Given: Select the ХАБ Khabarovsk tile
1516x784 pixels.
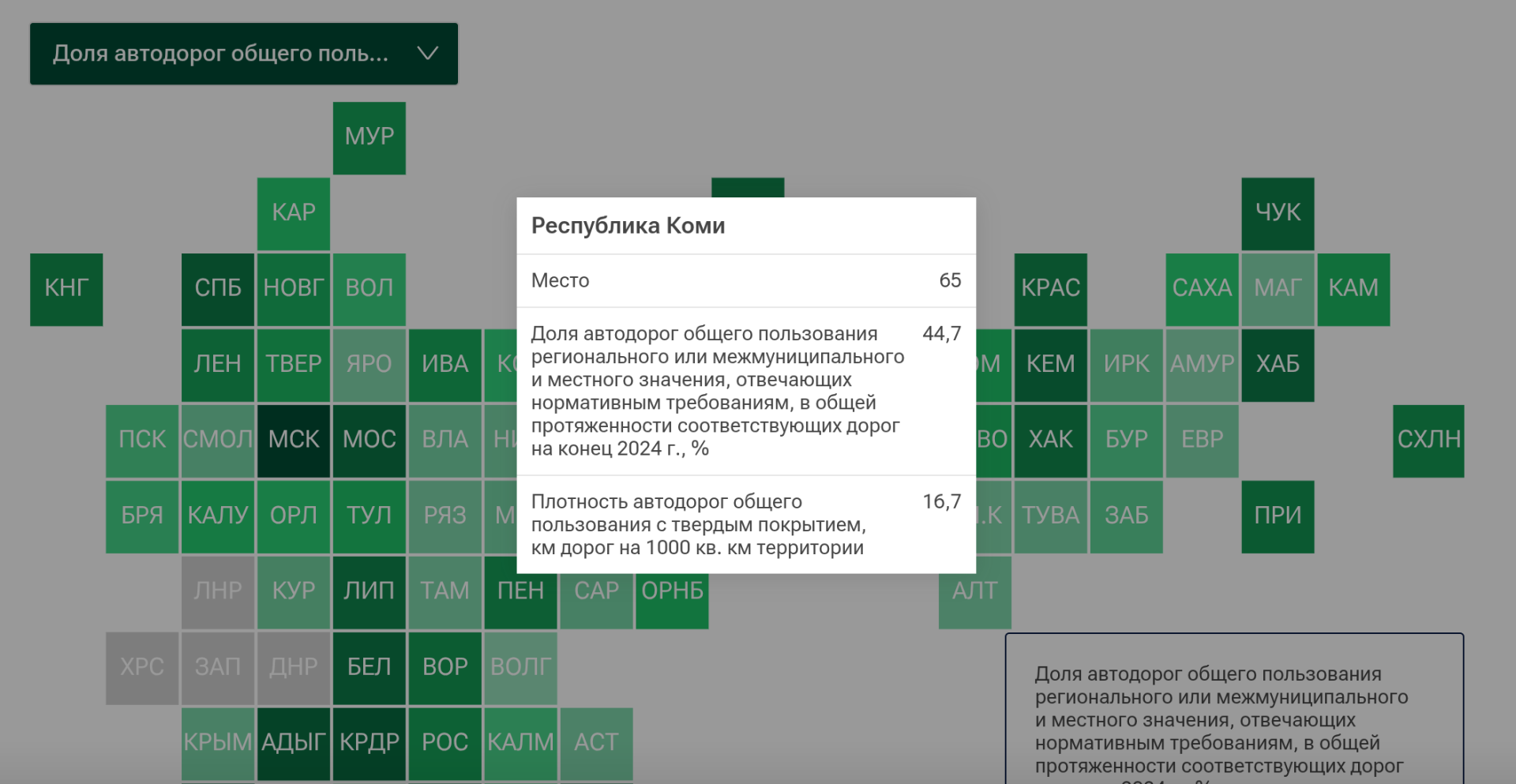Looking at the screenshot, I should [1278, 365].
